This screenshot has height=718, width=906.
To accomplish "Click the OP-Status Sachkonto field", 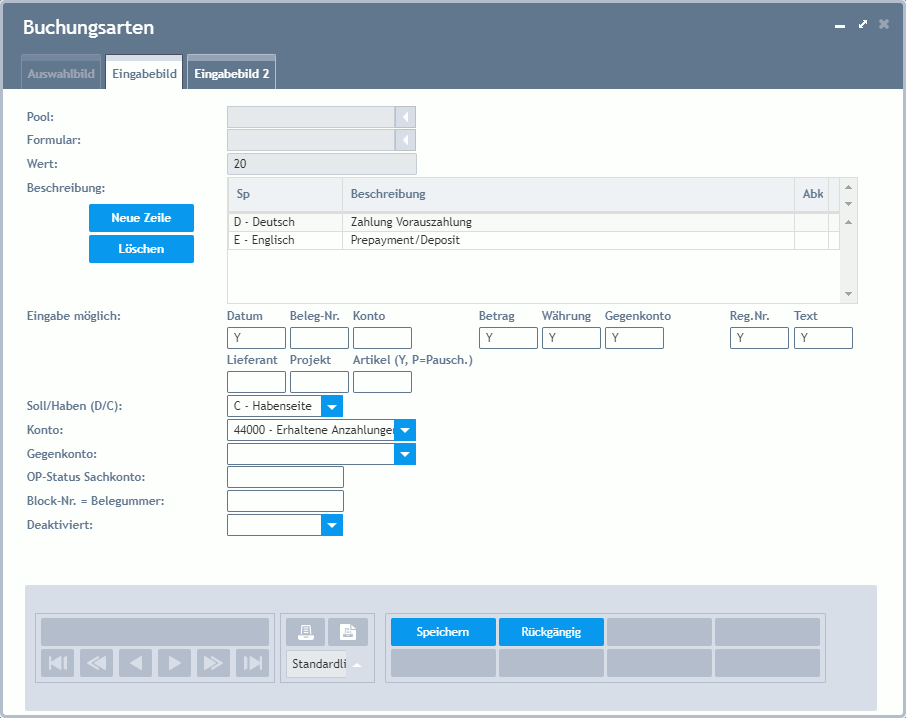I will [285, 478].
